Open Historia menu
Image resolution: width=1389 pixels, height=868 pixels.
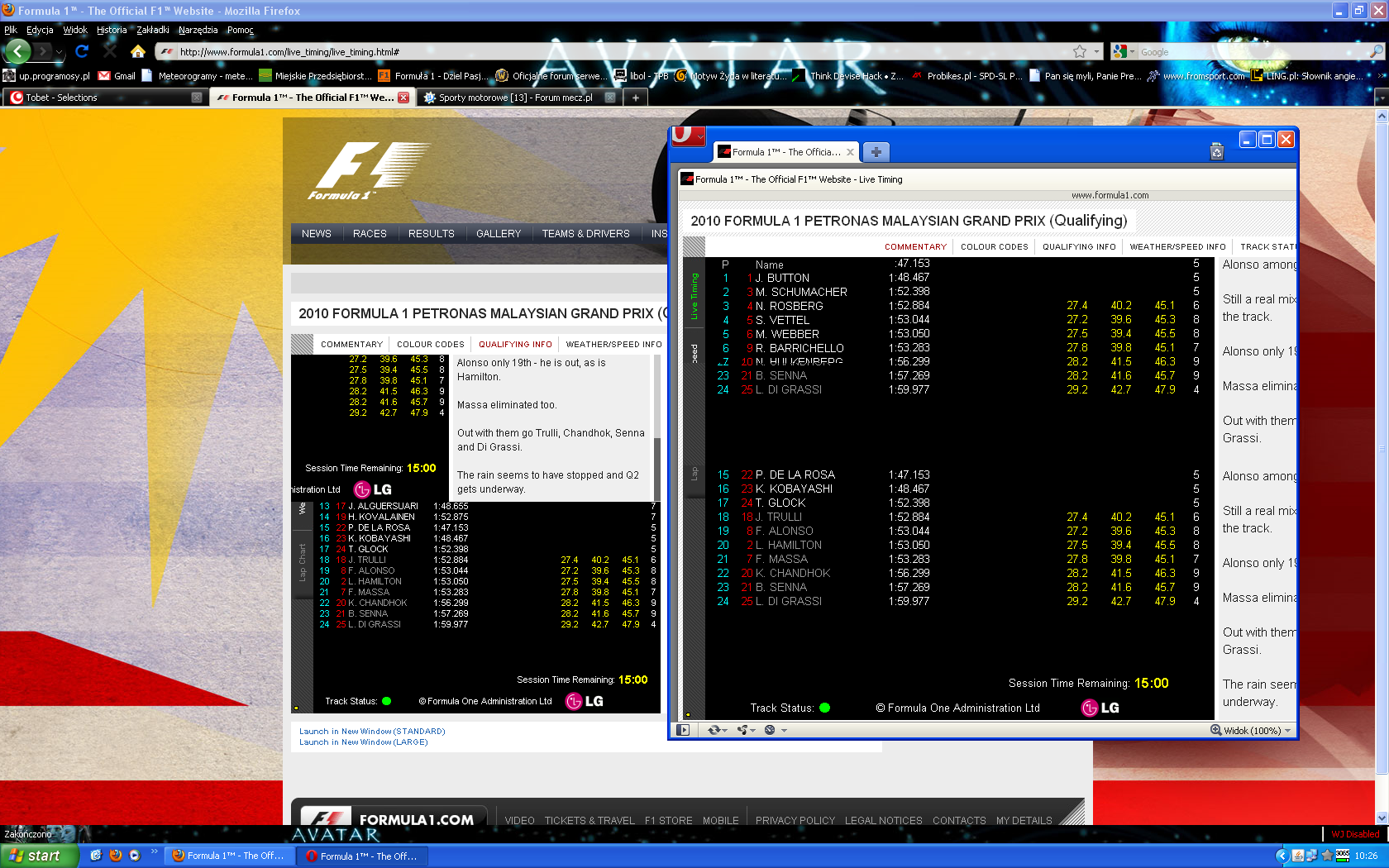(112, 30)
